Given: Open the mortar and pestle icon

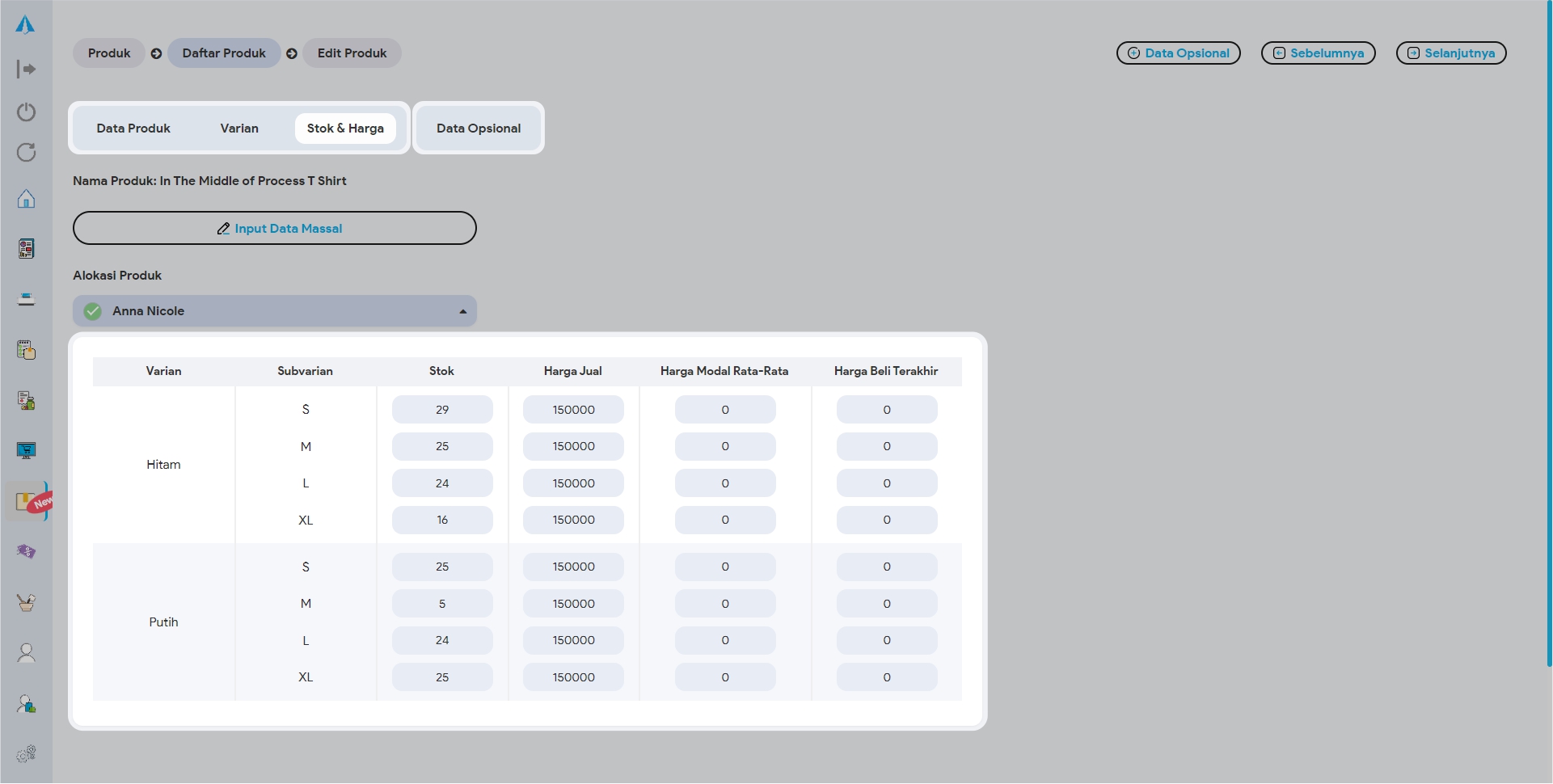Looking at the screenshot, I should pos(26,602).
